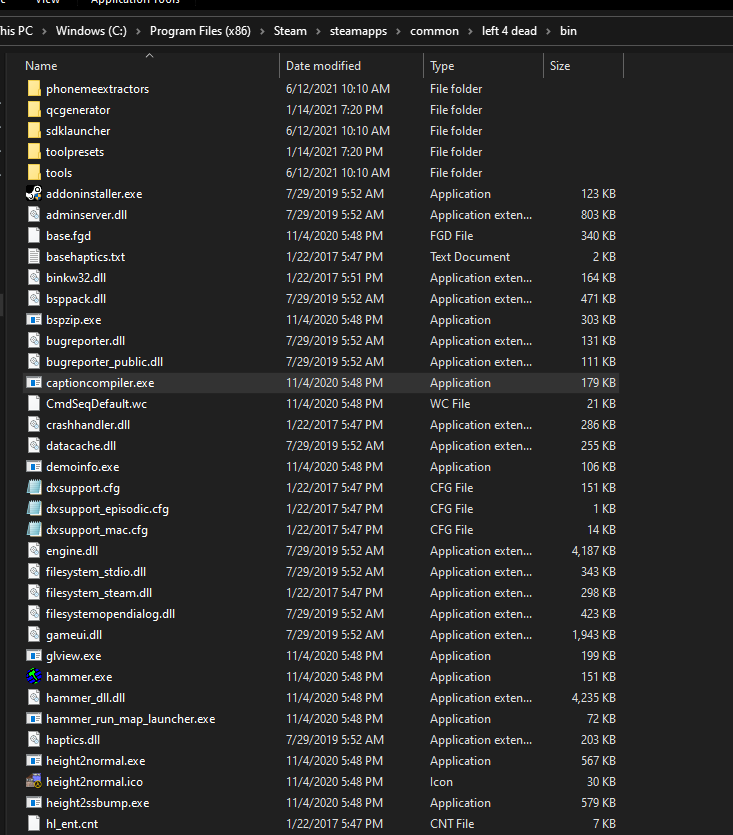Click the hammer.exe editor icon
The width and height of the screenshot is (733, 835).
tap(34, 676)
